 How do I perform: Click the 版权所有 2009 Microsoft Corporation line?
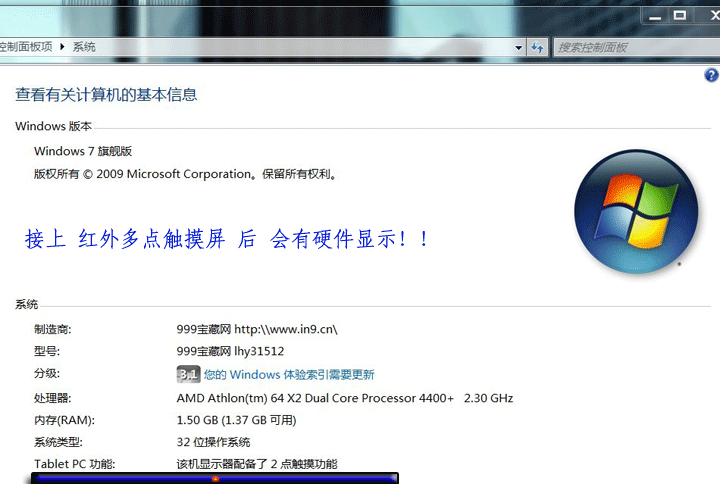[x=185, y=174]
